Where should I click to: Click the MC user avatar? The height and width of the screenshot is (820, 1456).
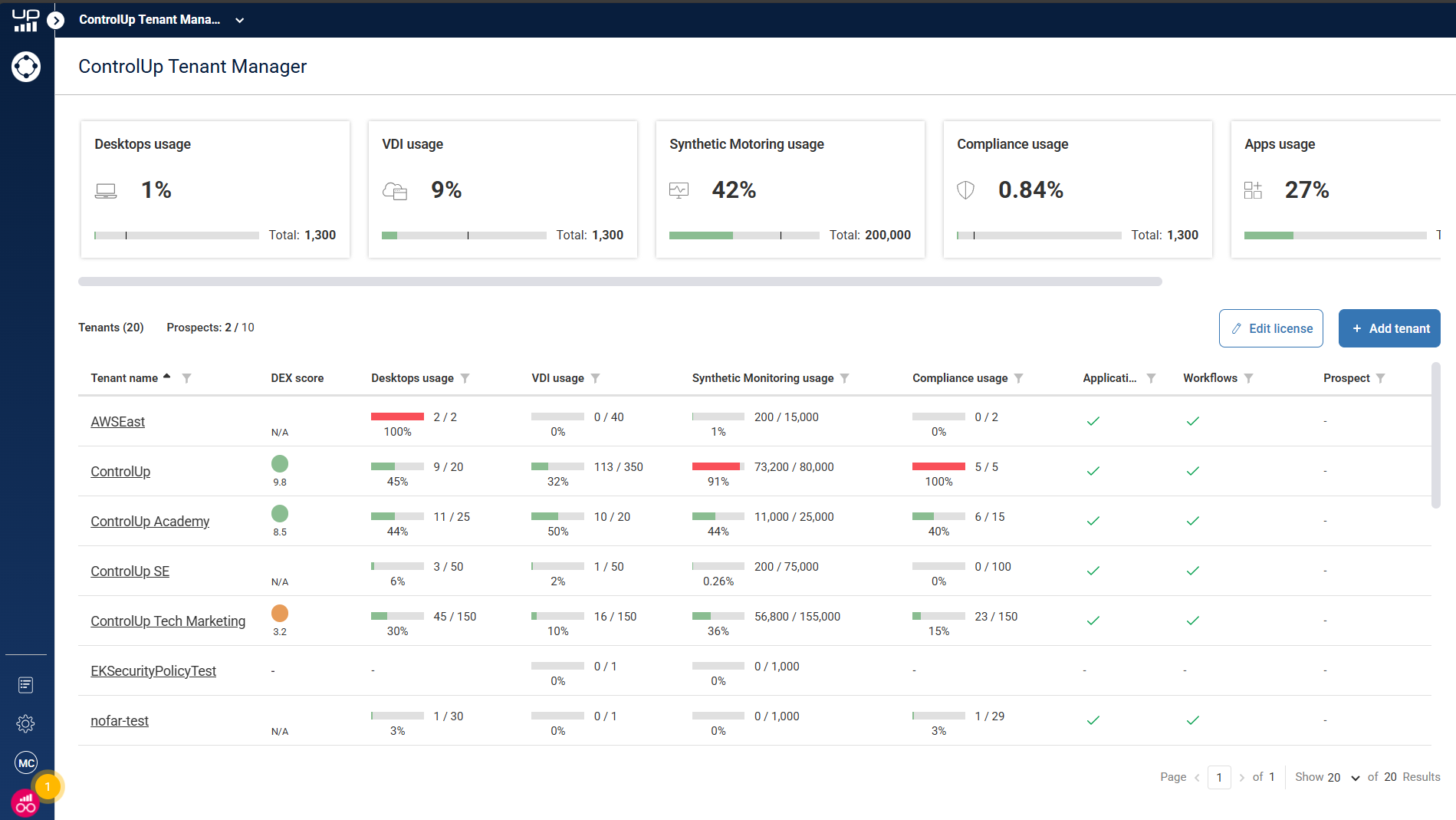(26, 762)
